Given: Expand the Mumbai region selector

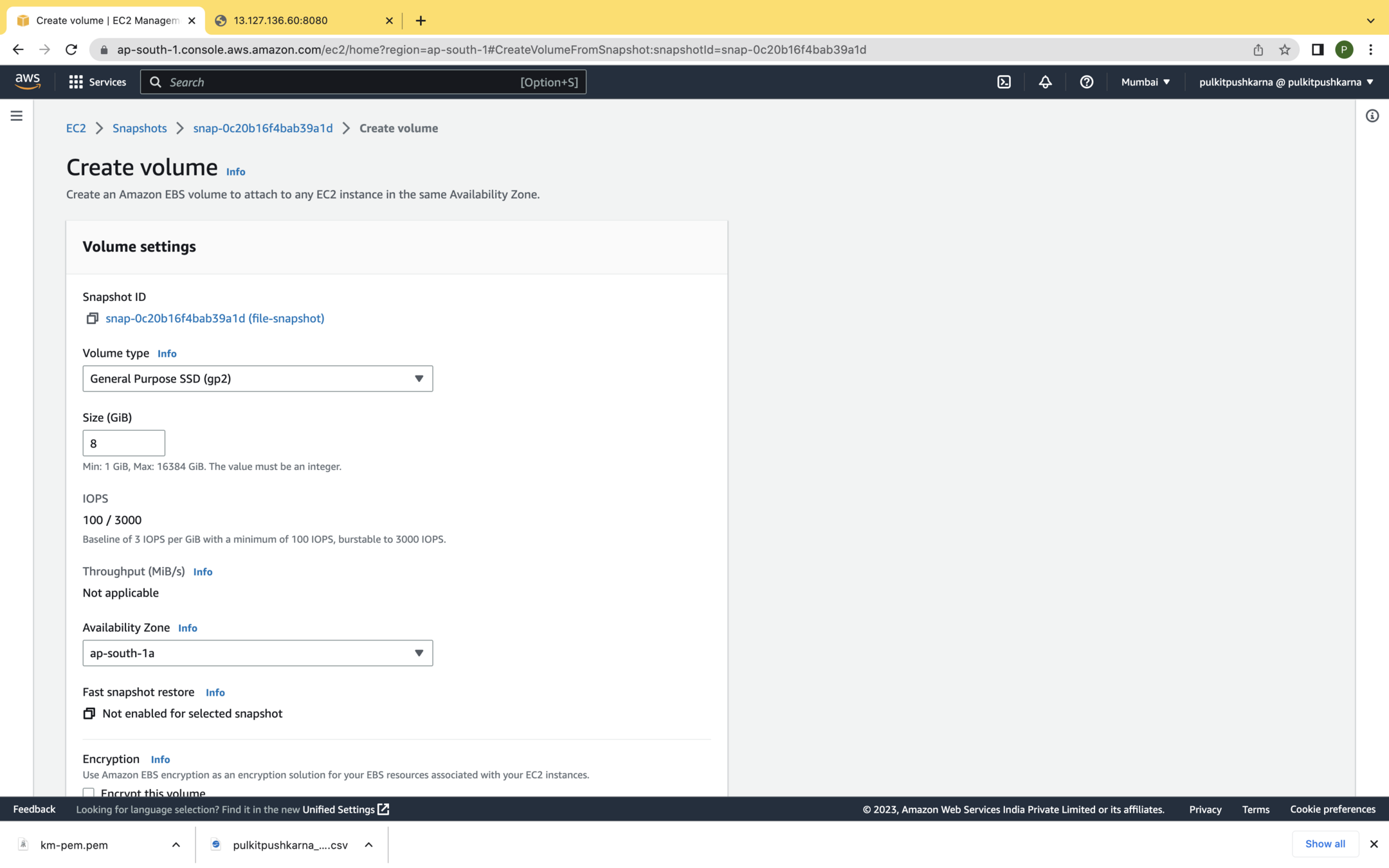Looking at the screenshot, I should click(1145, 82).
